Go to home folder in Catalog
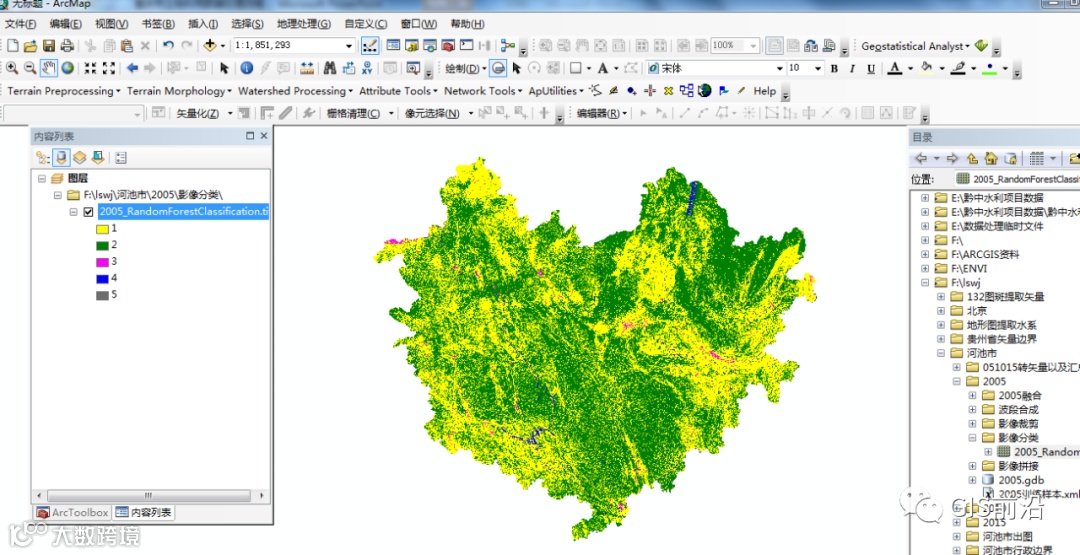The width and height of the screenshot is (1080, 555). (990, 158)
